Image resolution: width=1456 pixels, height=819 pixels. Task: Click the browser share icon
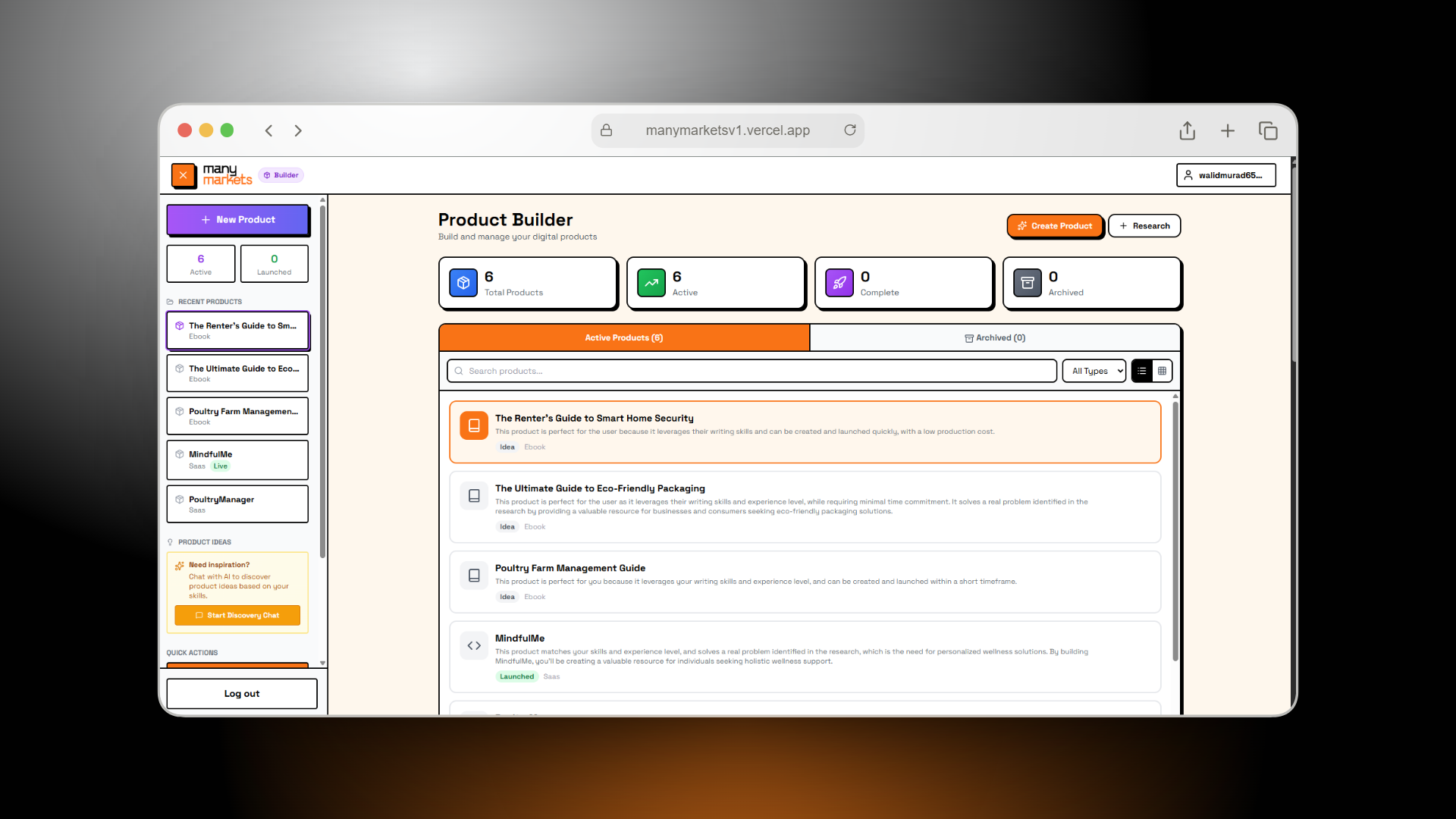point(1187,130)
